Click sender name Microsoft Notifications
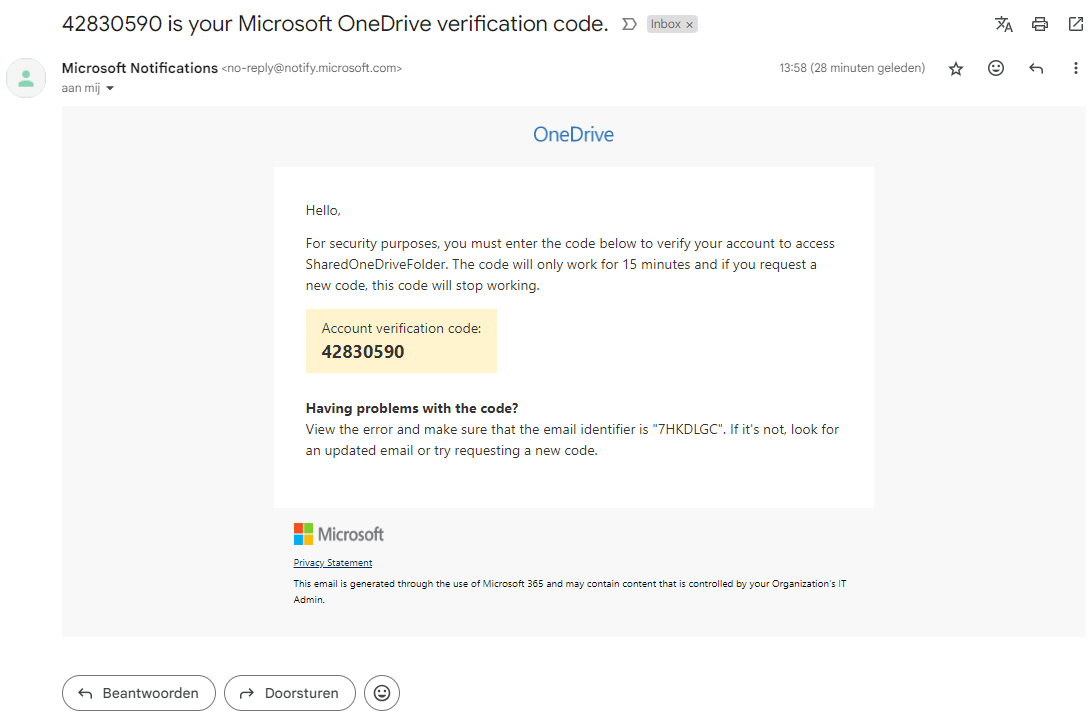This screenshot has width=1091, height=717. pyautogui.click(x=139, y=68)
